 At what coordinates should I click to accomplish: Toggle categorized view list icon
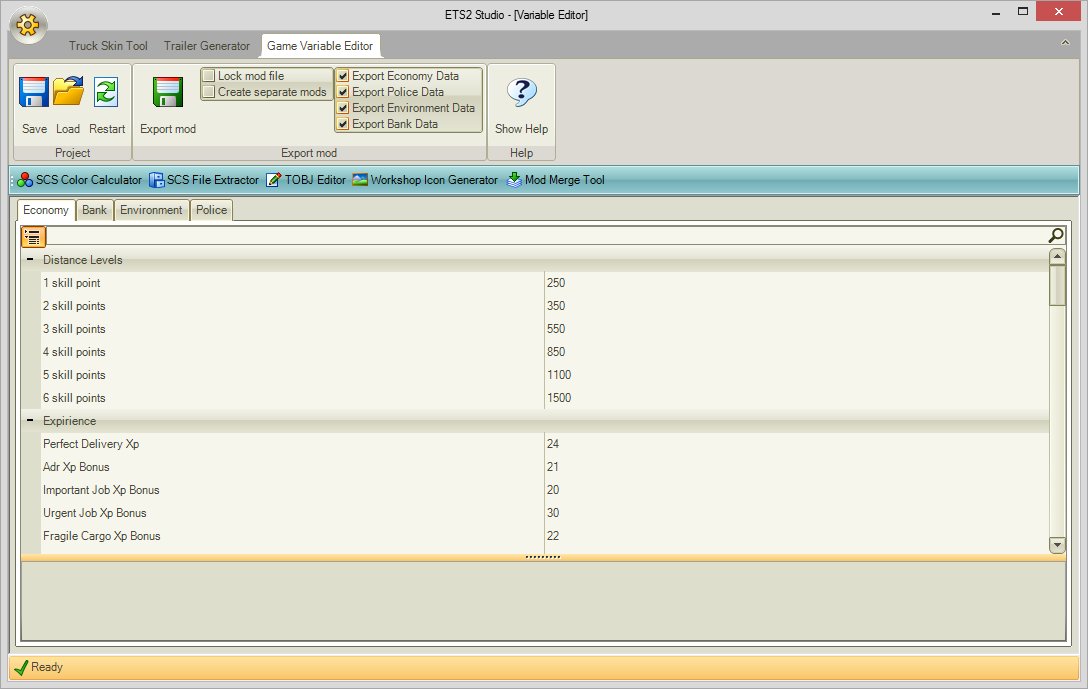[33, 237]
